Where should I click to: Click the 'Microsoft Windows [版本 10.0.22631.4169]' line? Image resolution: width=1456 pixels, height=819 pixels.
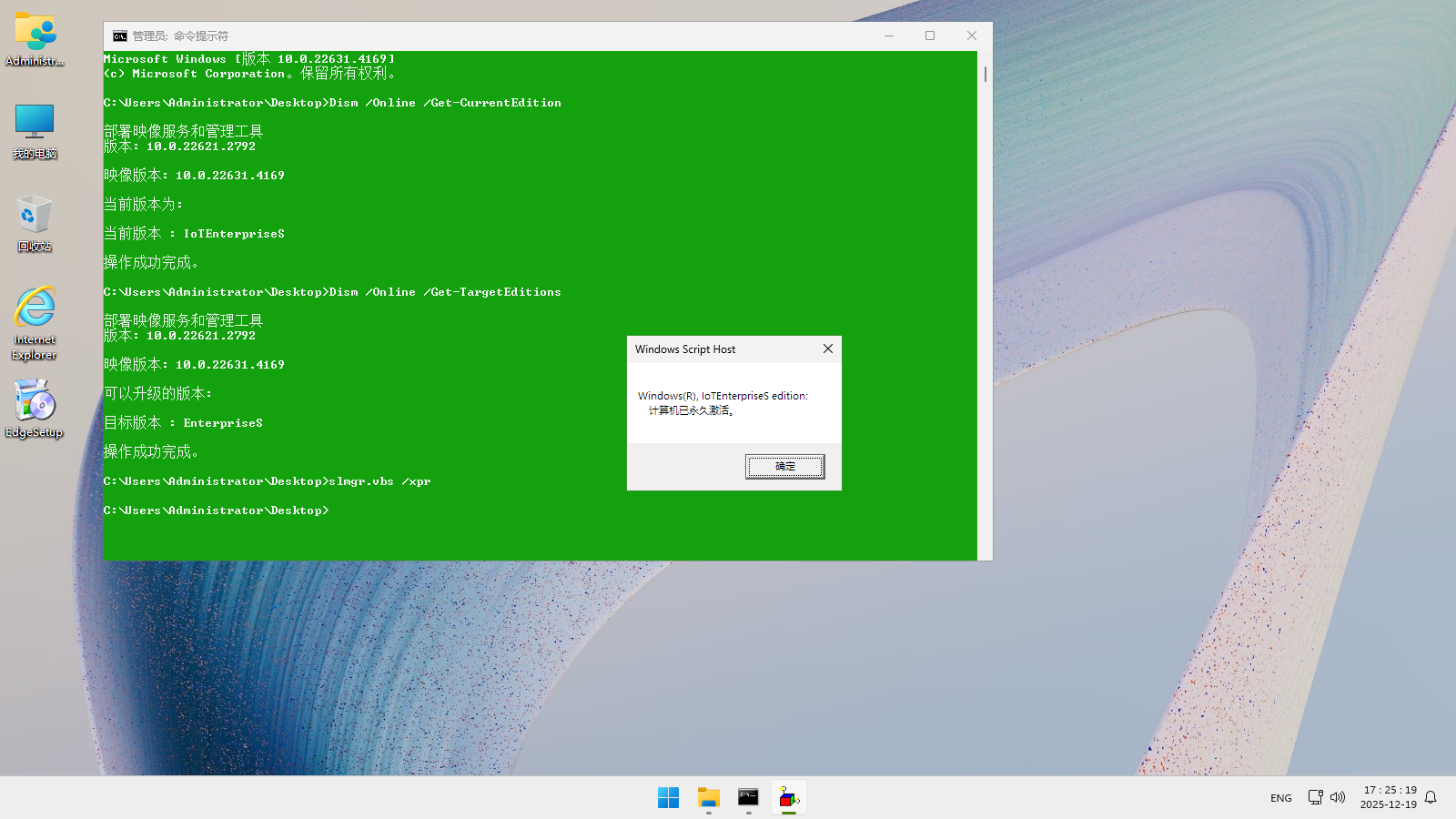[249, 59]
